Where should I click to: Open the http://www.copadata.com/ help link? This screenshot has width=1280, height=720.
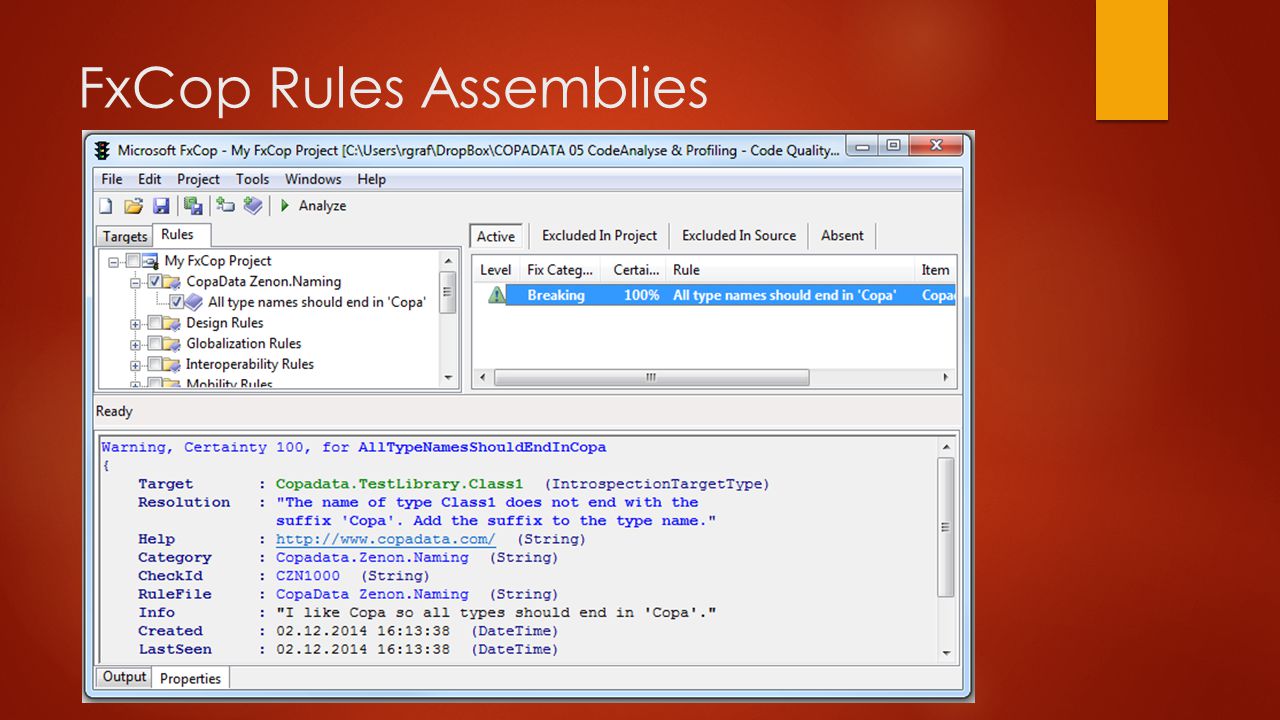386,539
